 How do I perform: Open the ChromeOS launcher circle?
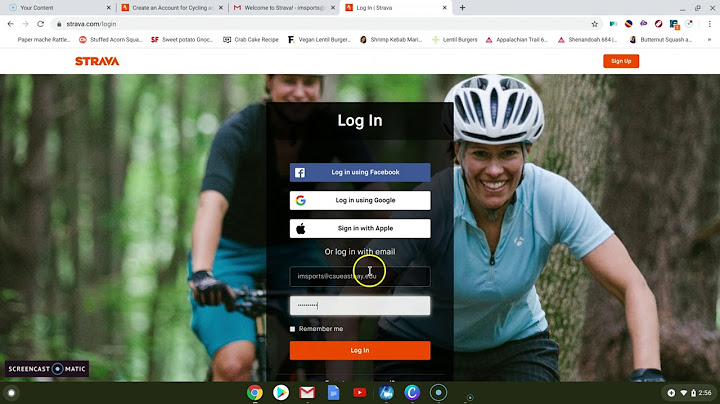[x=11, y=393]
